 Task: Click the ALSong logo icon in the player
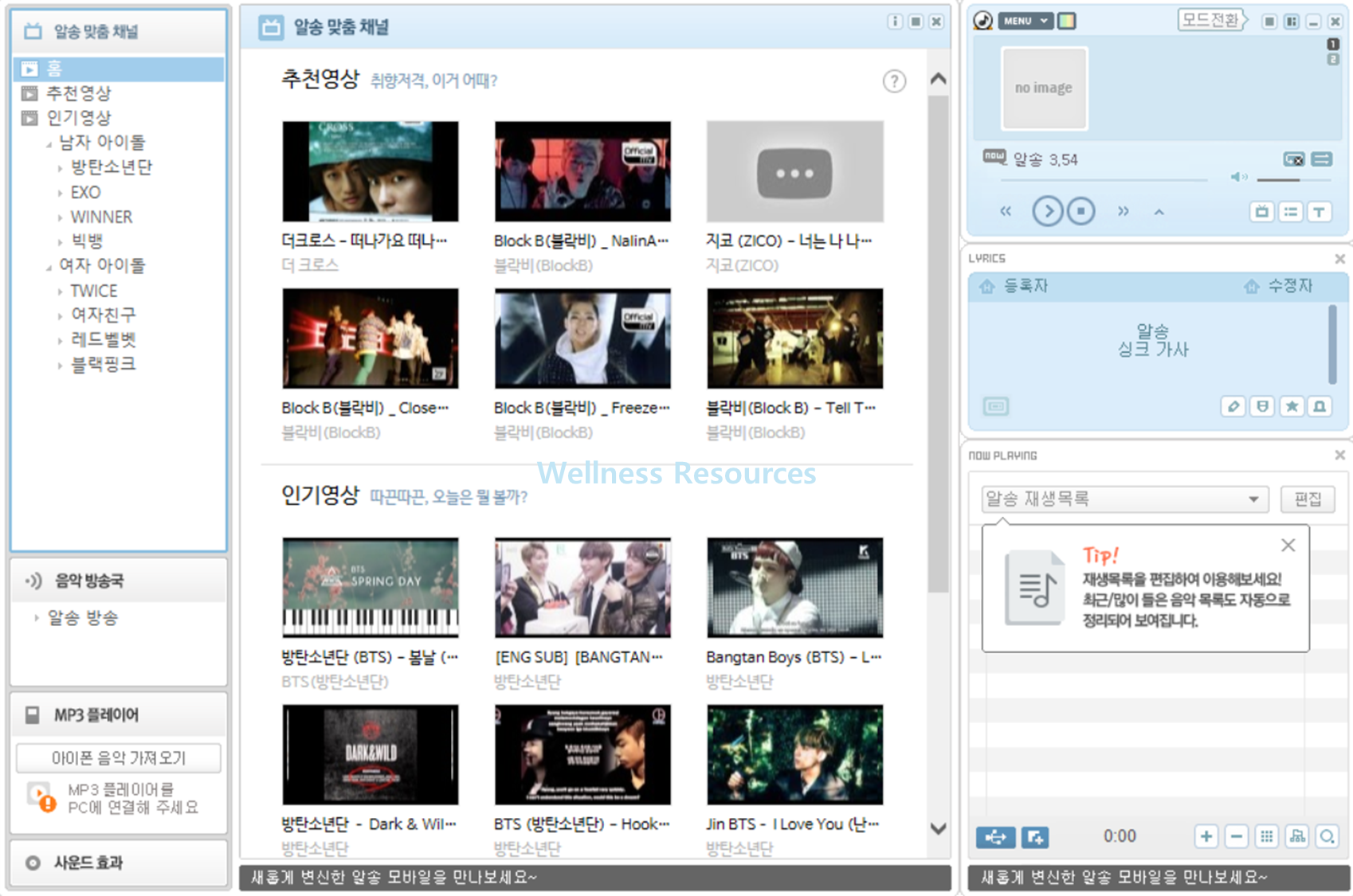click(983, 21)
